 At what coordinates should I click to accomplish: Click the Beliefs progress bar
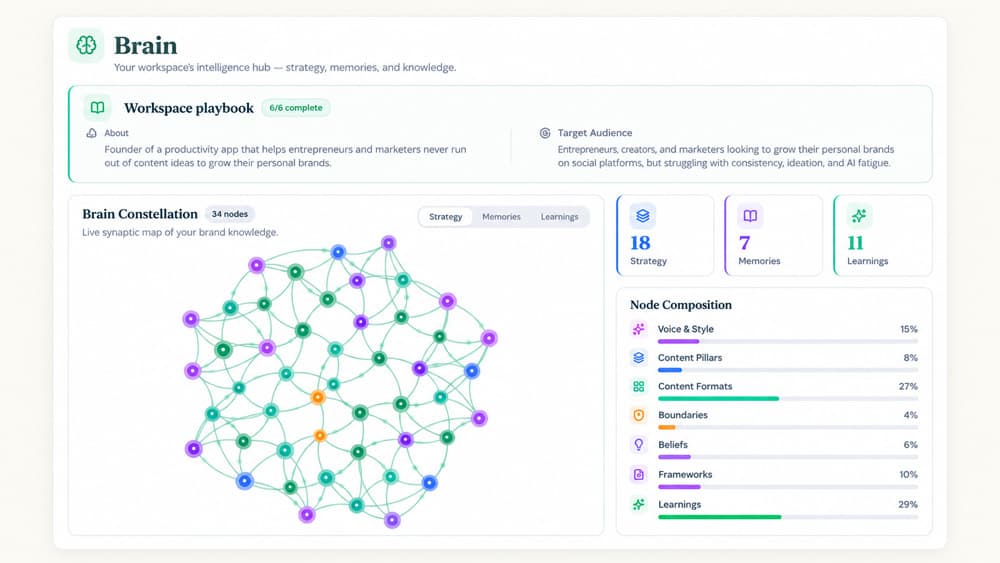coord(788,457)
